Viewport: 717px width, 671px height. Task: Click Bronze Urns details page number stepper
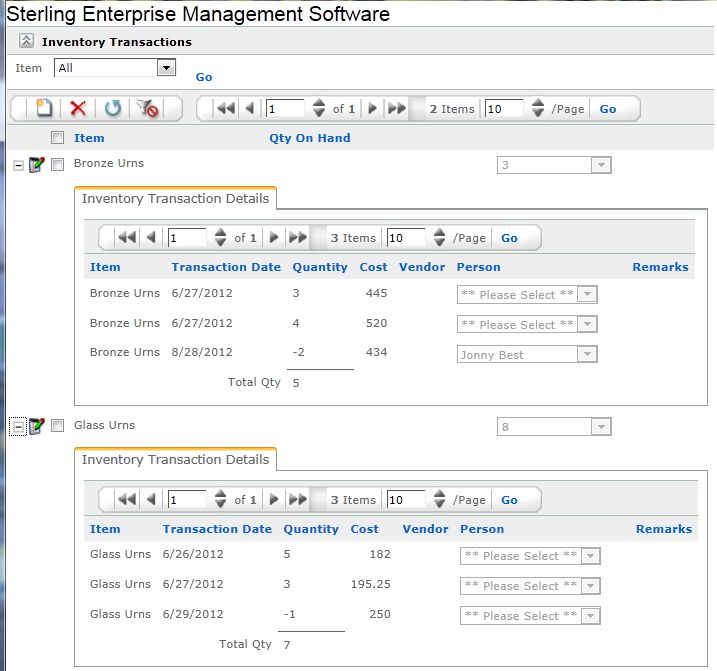coord(220,237)
